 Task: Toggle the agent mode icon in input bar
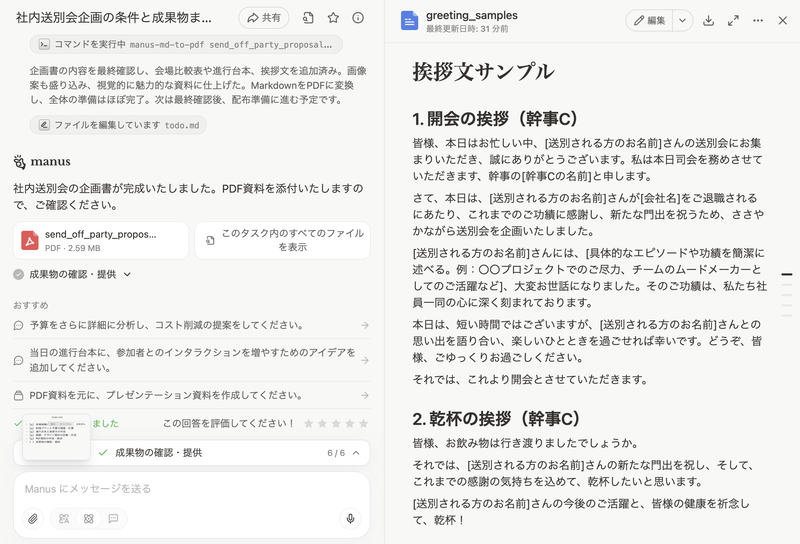tap(88, 518)
